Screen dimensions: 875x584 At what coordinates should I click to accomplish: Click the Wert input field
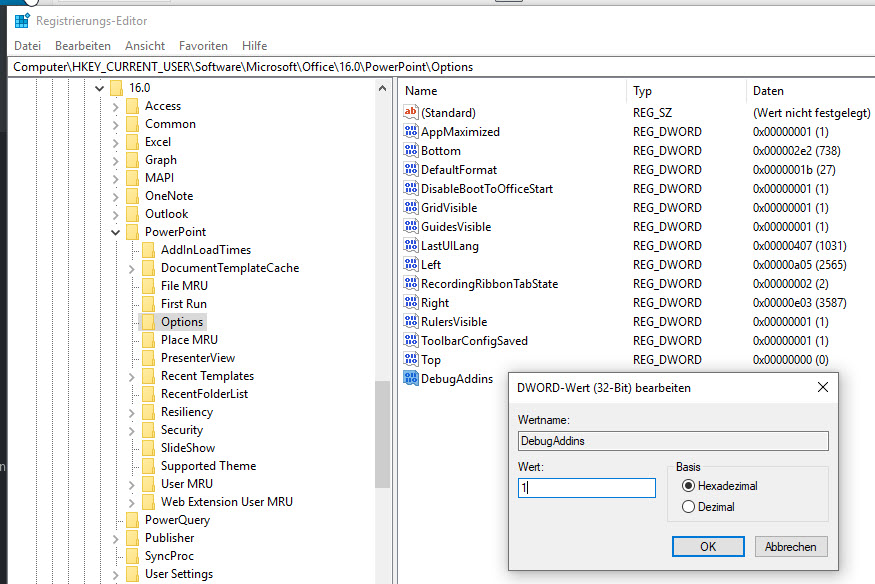[586, 488]
